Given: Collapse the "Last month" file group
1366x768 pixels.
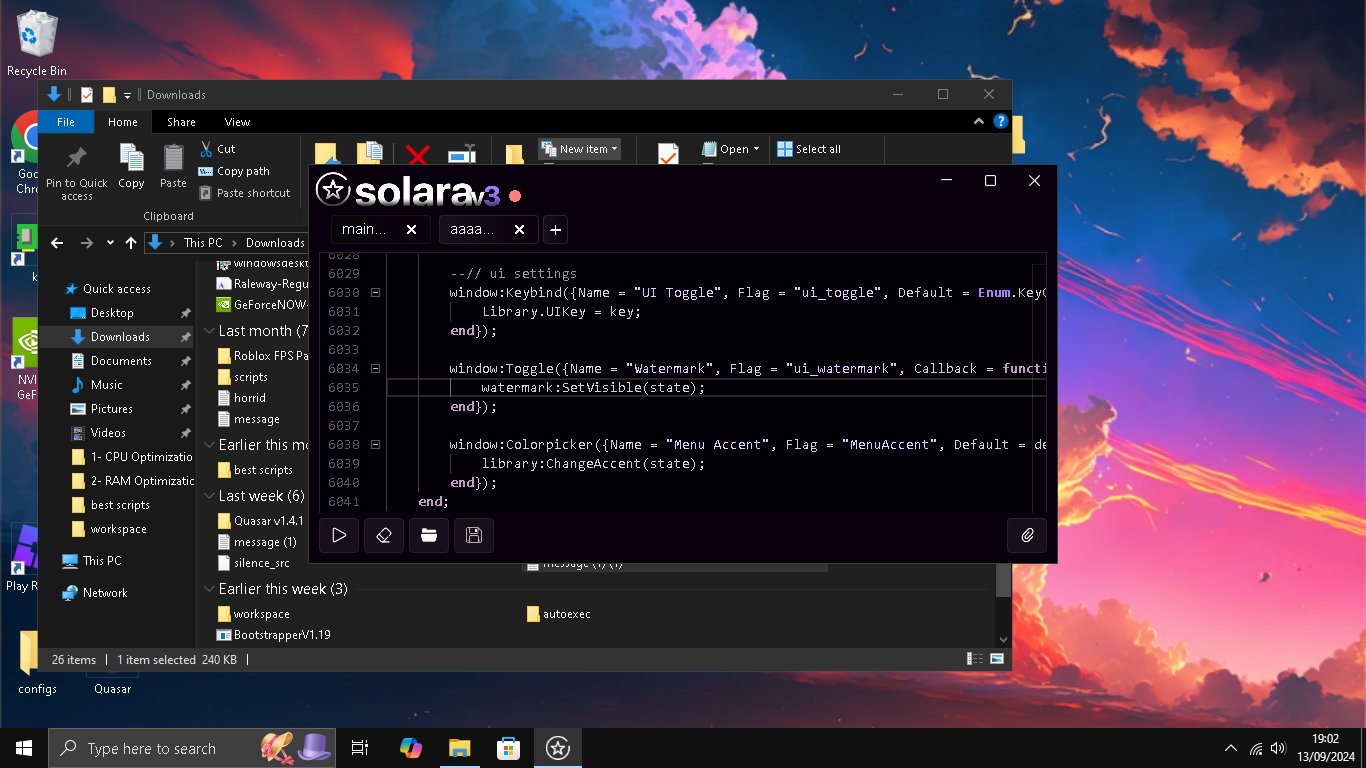Looking at the screenshot, I should point(209,331).
